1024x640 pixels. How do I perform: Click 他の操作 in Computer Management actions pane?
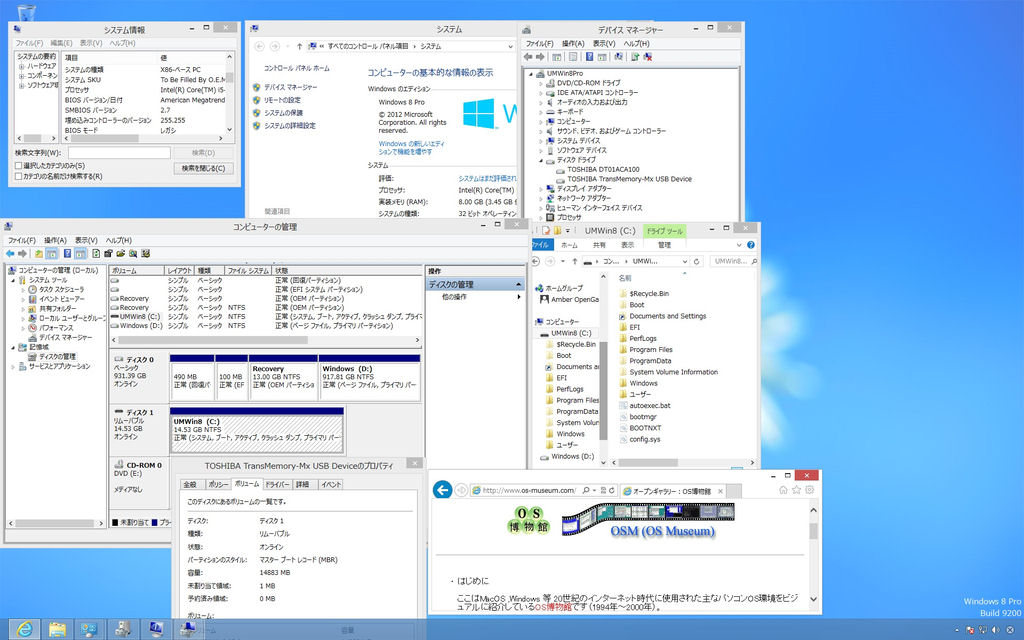point(455,297)
